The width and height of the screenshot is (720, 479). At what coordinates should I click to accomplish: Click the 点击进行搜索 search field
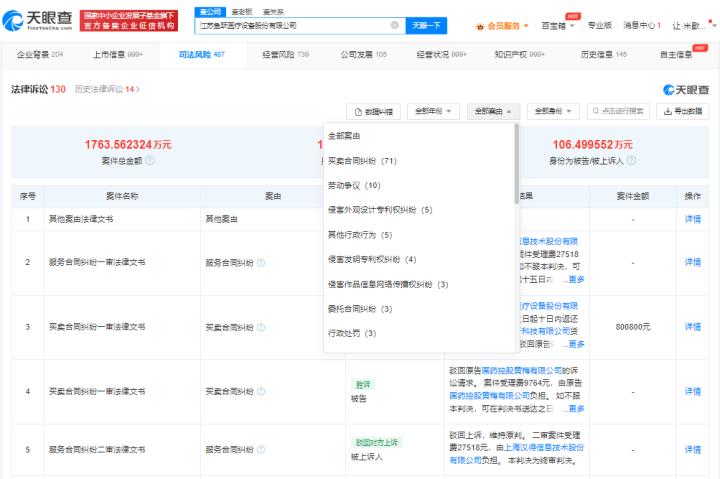coord(620,111)
